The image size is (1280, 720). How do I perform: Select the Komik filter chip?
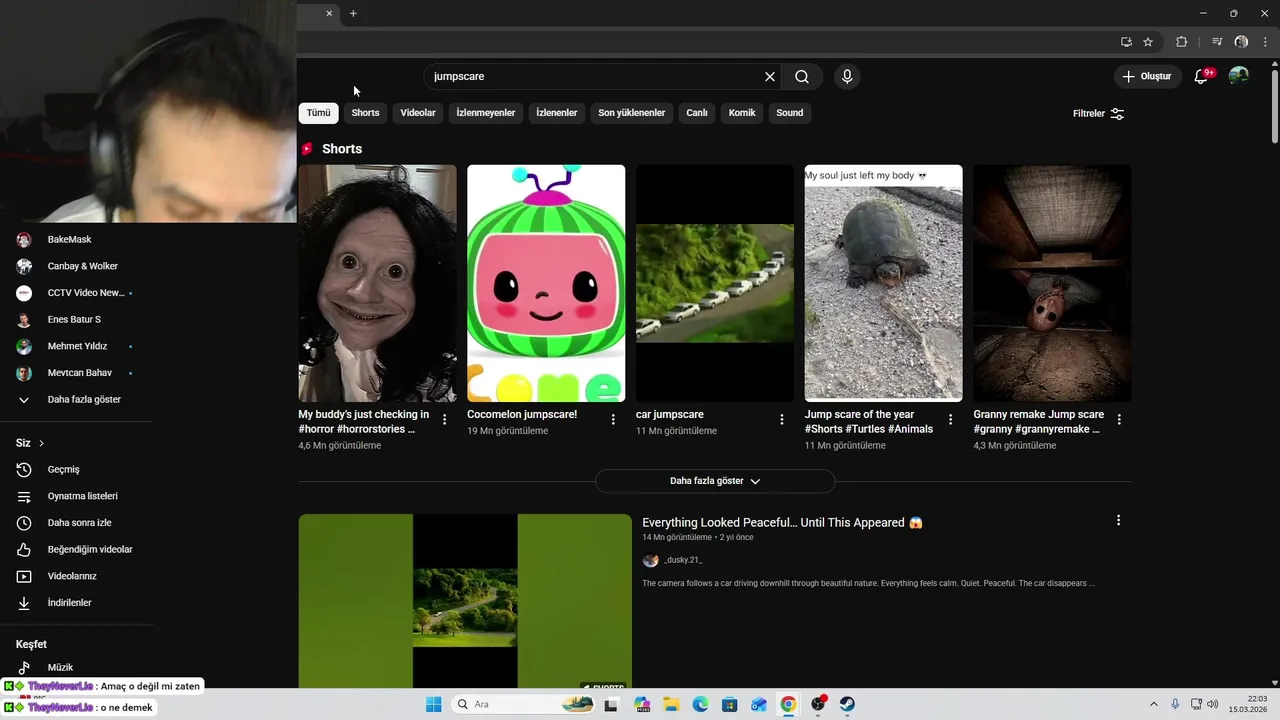click(x=742, y=113)
